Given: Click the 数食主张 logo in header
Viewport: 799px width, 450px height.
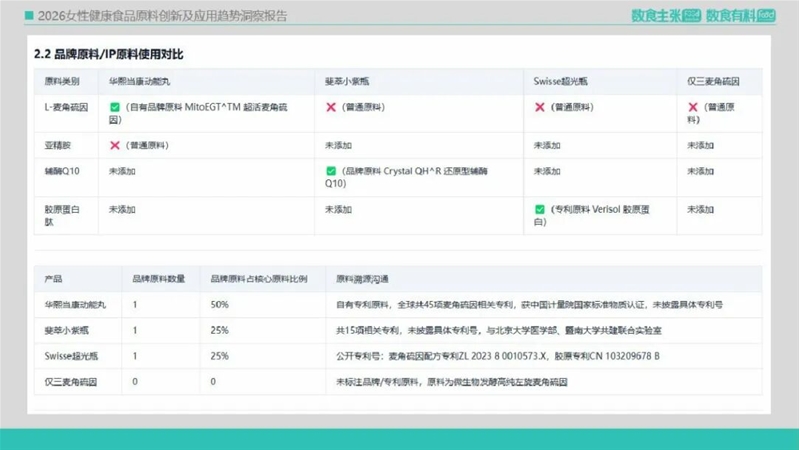Looking at the screenshot, I should point(666,16).
